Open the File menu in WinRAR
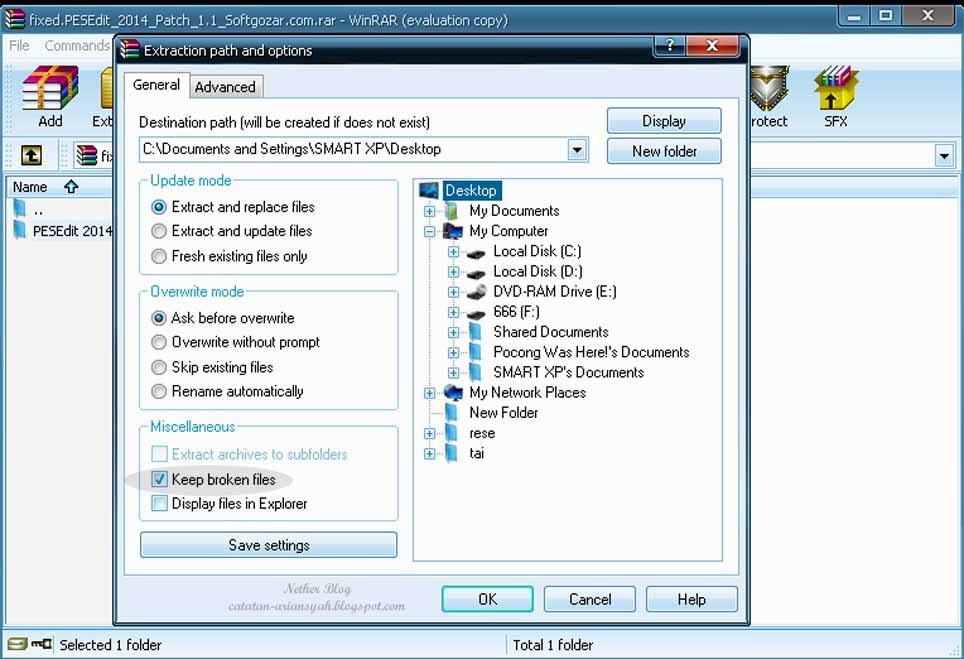Screen dimensions: 964x659 click(19, 45)
